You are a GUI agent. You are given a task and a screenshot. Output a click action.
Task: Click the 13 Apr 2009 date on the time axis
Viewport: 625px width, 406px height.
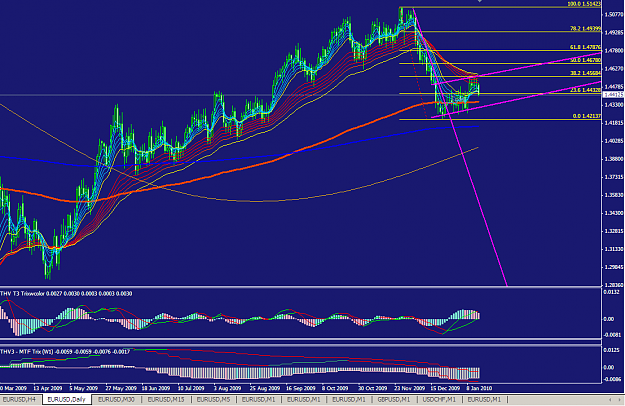(47, 388)
